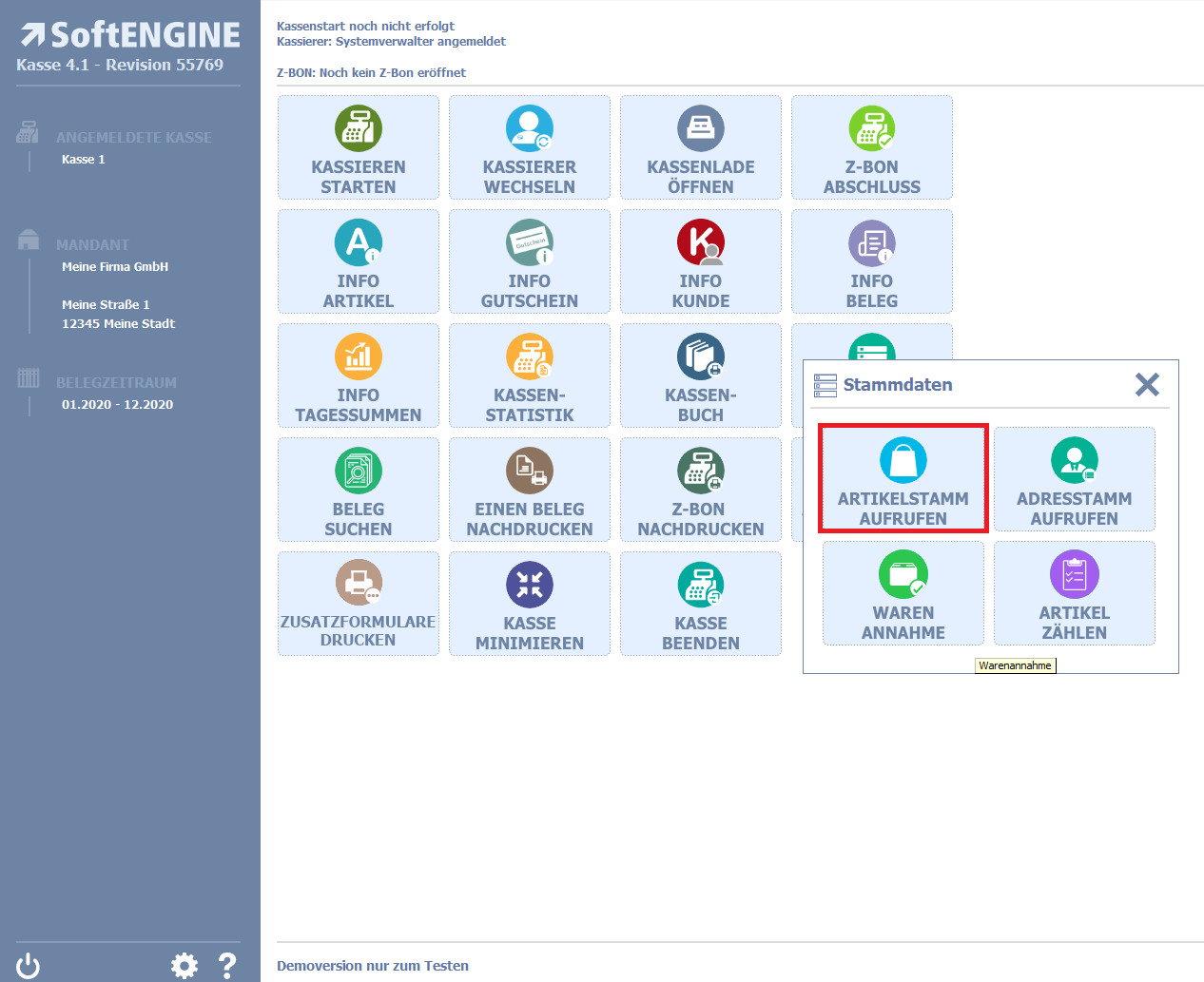
Task: Open Info Artikel
Action: [359, 261]
